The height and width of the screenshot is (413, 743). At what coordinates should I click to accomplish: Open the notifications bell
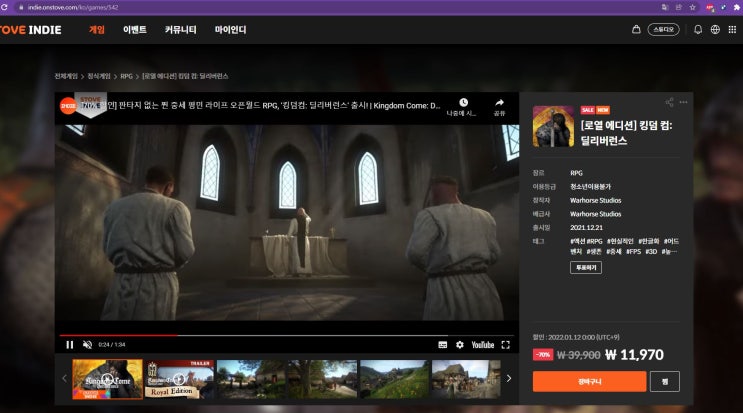698,29
